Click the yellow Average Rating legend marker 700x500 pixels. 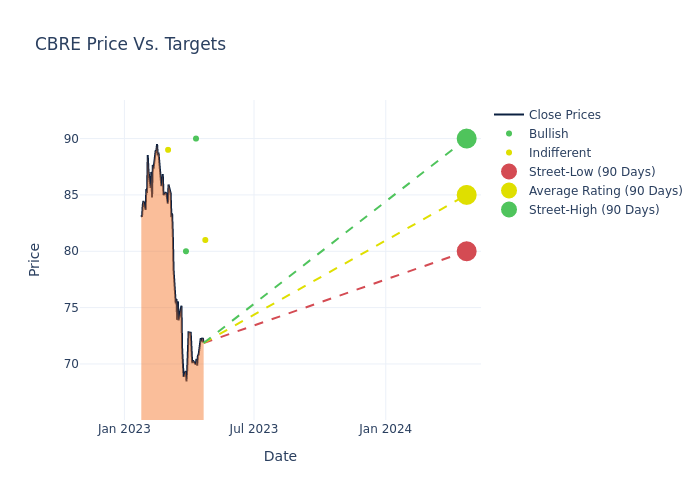[509, 191]
